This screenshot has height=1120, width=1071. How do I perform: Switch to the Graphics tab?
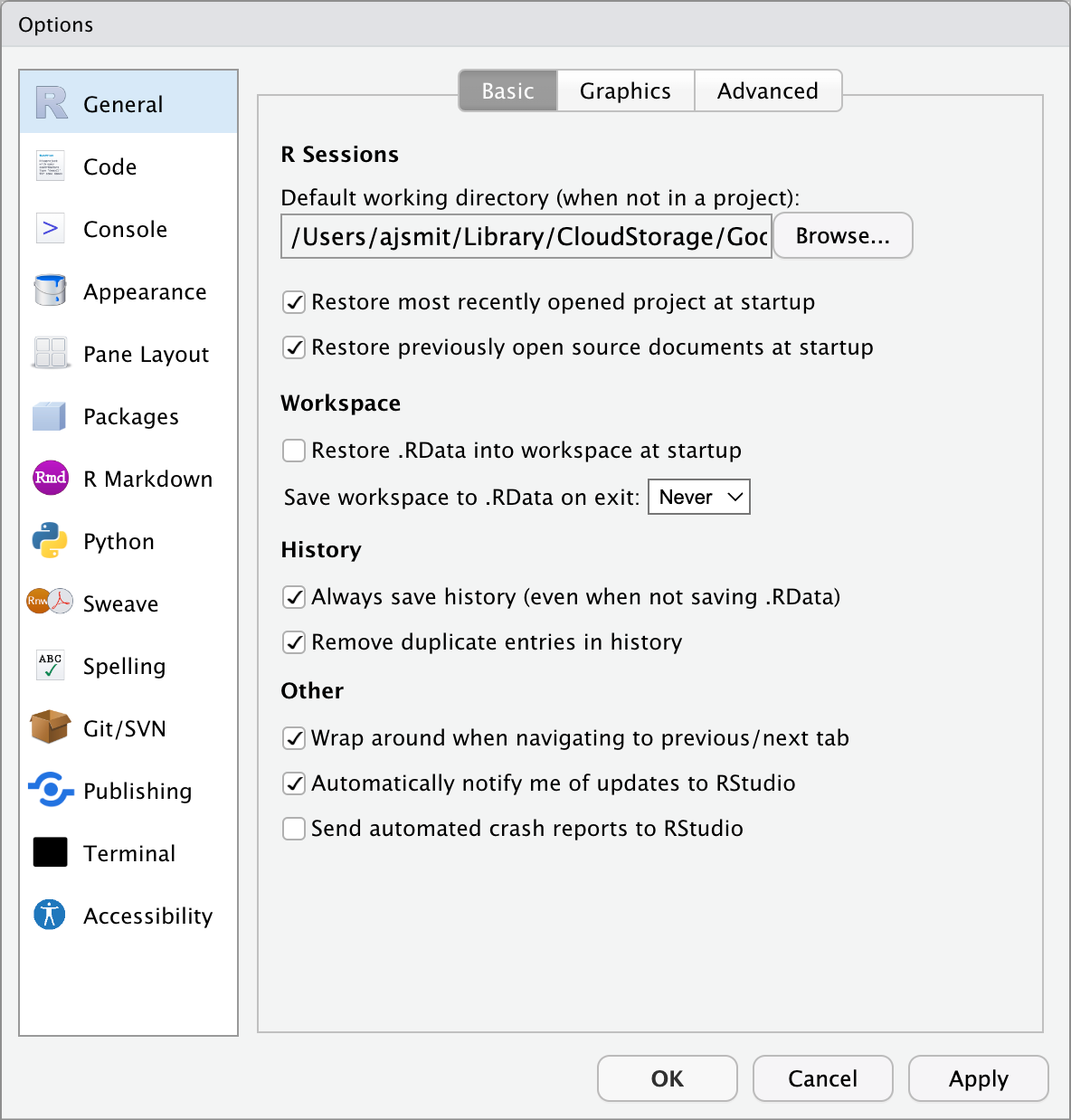[x=626, y=90]
